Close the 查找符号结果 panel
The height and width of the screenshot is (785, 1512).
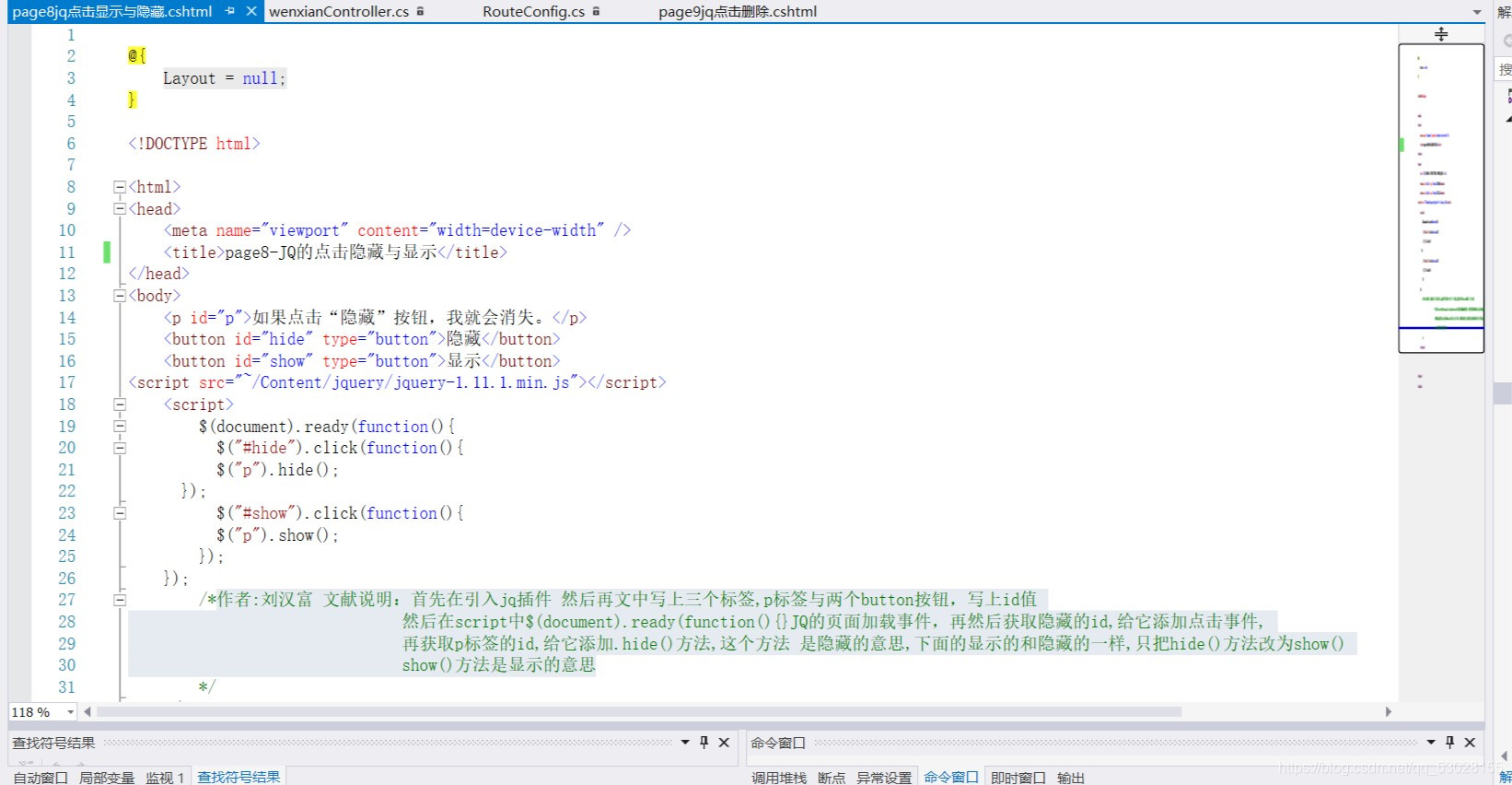724,742
